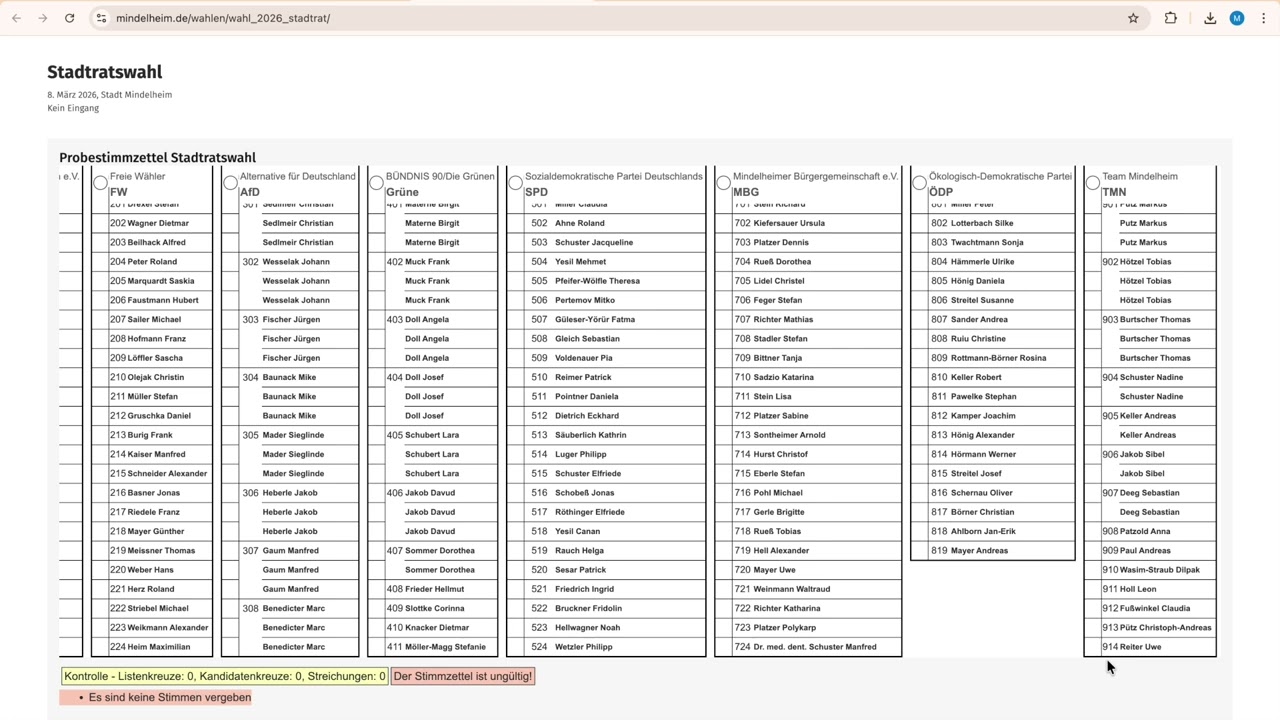
Task: Click the 'Mindelheimer Bürgergemeinschaft e.V.' header
Action: coord(816,176)
